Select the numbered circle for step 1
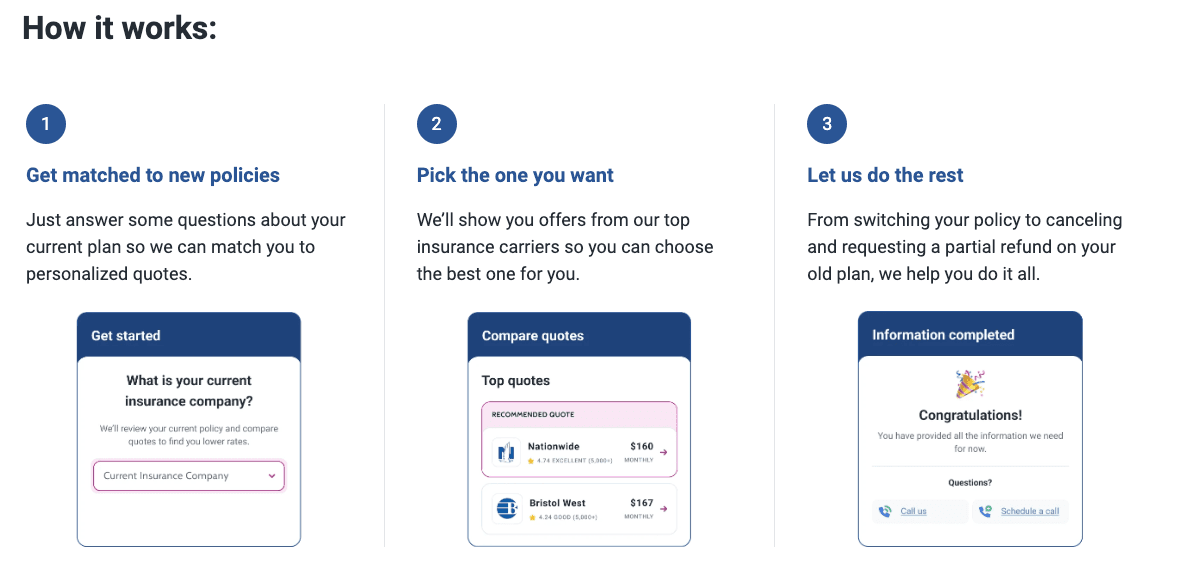Viewport: 1178px width, 588px height. coord(46,124)
